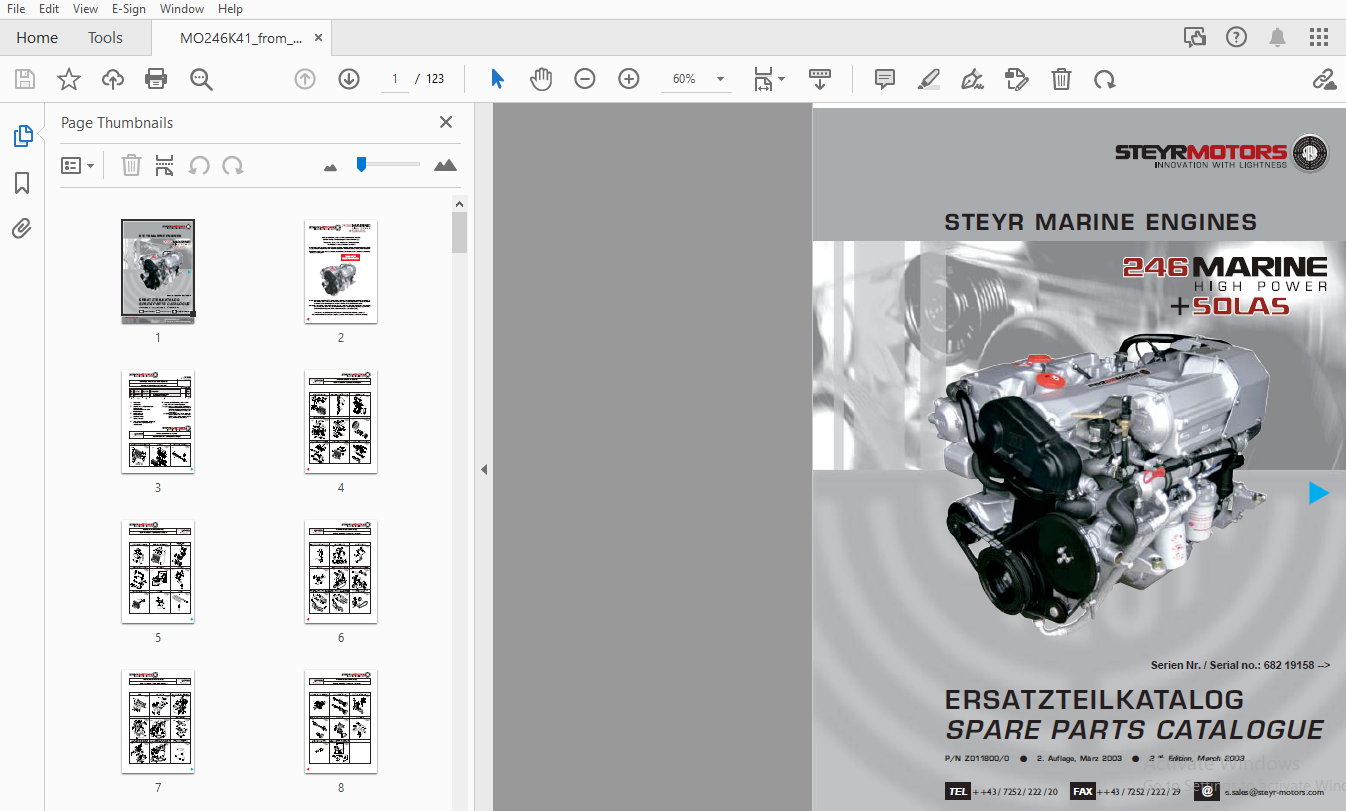1346x811 pixels.
Task: Select the page 6 thumbnail
Action: click(341, 572)
